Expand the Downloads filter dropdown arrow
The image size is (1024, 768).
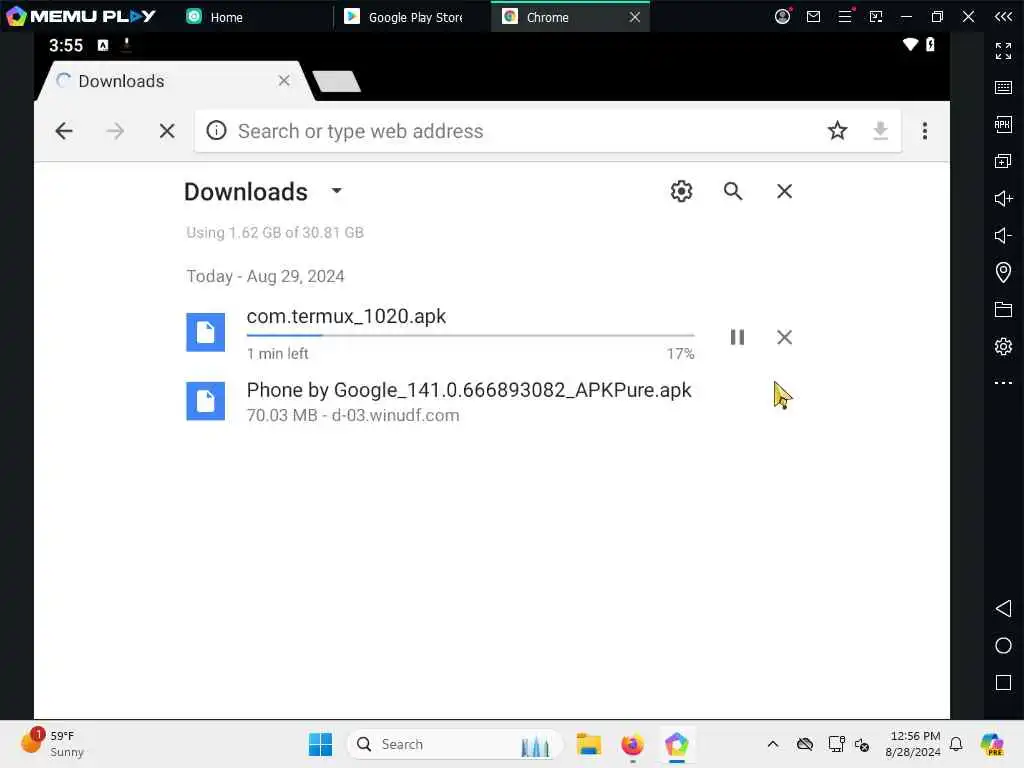pyautogui.click(x=336, y=191)
